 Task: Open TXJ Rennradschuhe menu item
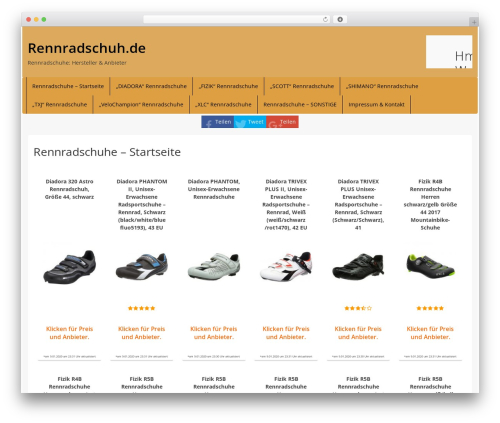[x=59, y=105]
